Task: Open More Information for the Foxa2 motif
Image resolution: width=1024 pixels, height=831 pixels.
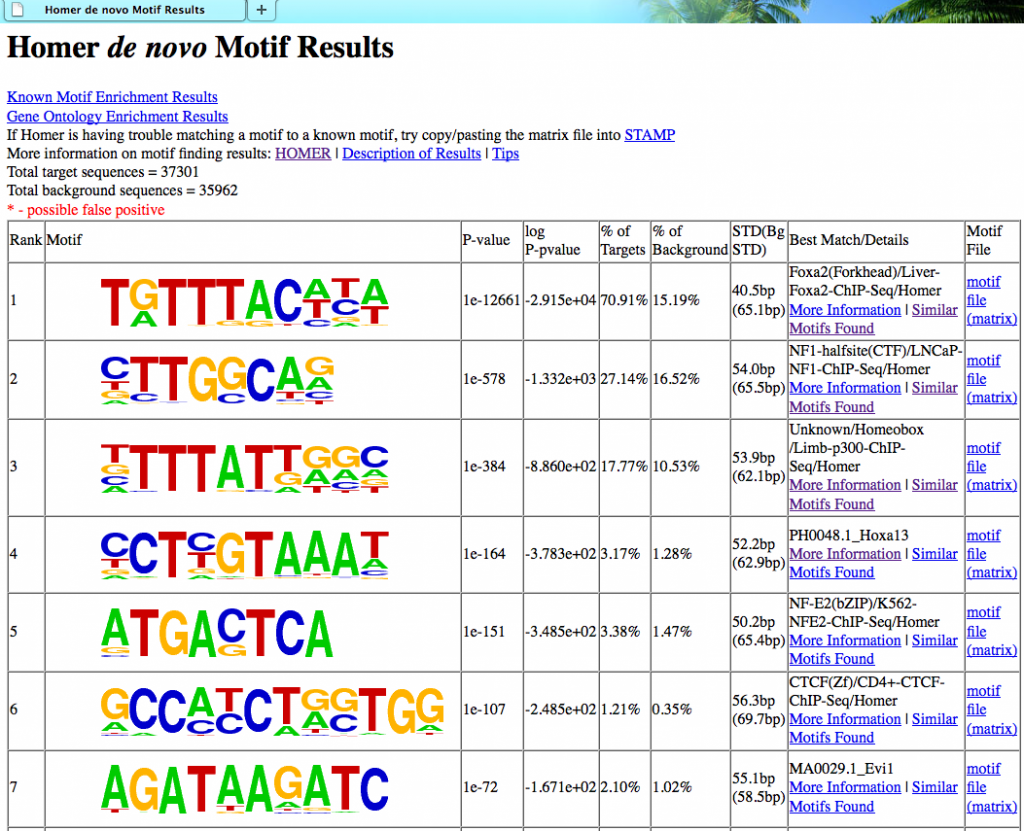Action: (844, 310)
